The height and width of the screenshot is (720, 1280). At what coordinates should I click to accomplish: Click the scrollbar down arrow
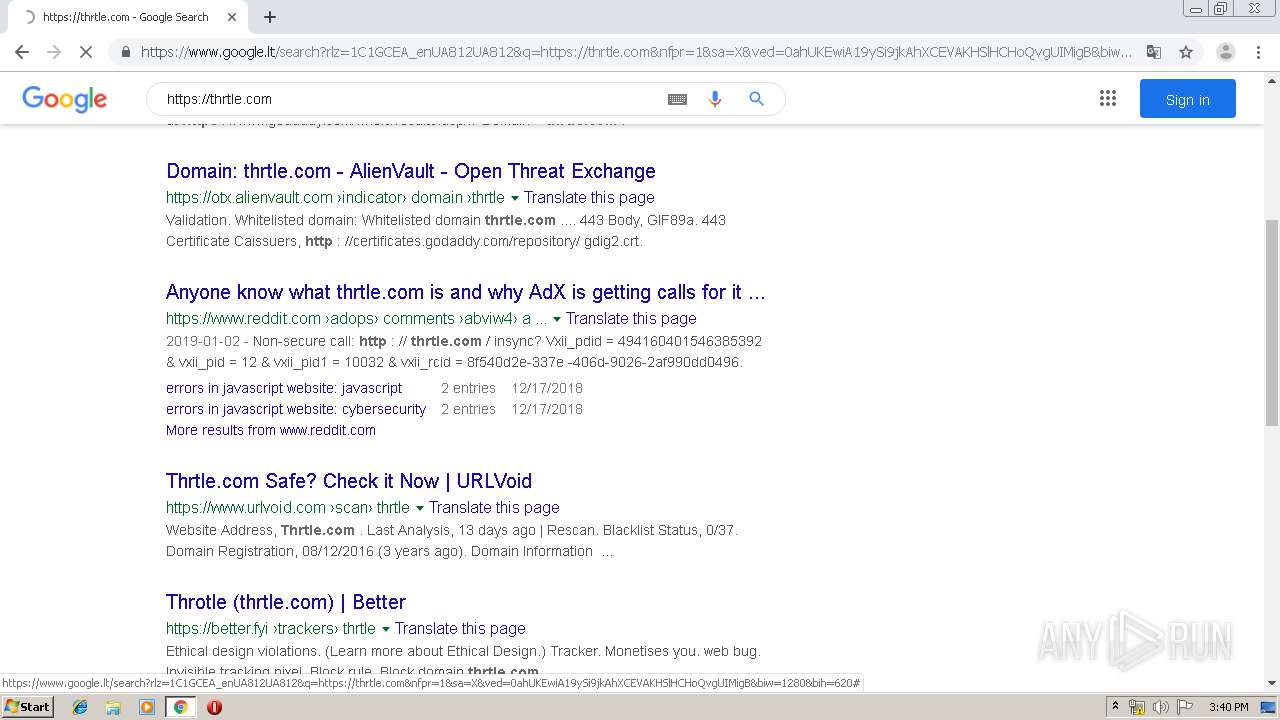click(1272, 684)
